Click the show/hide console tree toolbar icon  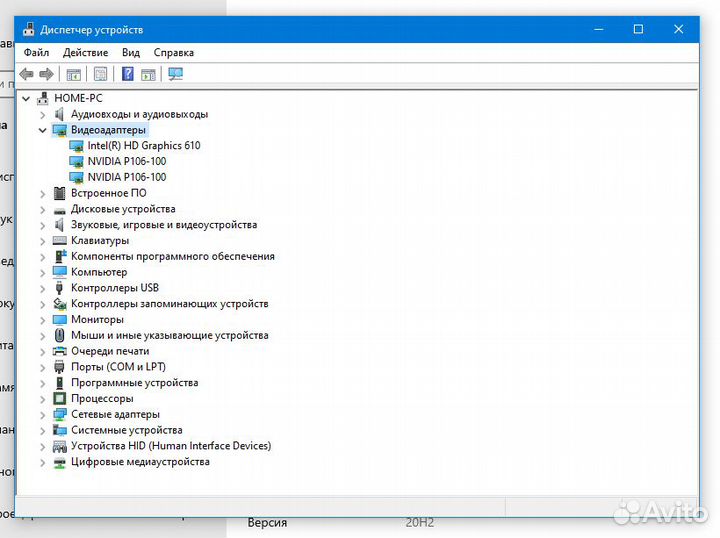pyautogui.click(x=73, y=74)
